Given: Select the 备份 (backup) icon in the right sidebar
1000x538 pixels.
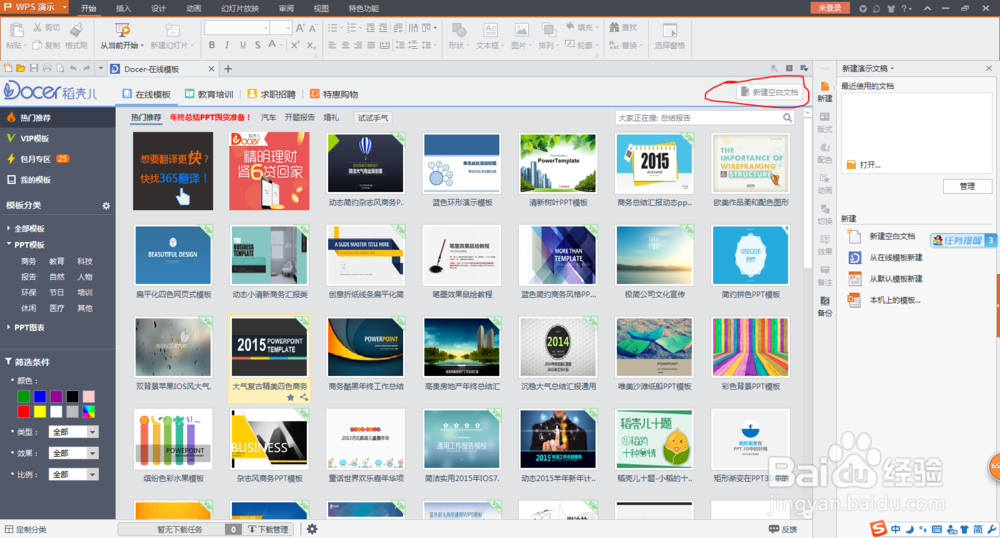Looking at the screenshot, I should point(825,306).
